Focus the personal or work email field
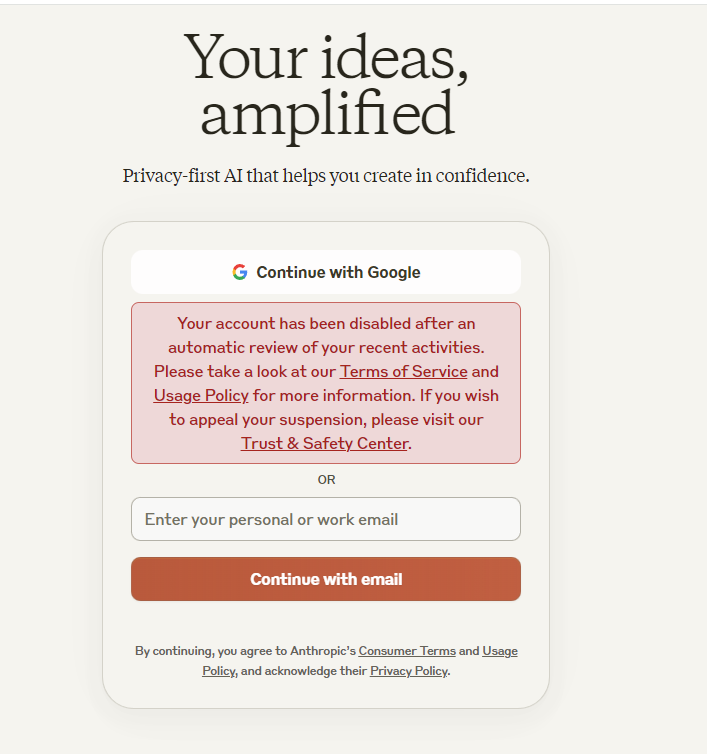The image size is (707, 754). [326, 519]
